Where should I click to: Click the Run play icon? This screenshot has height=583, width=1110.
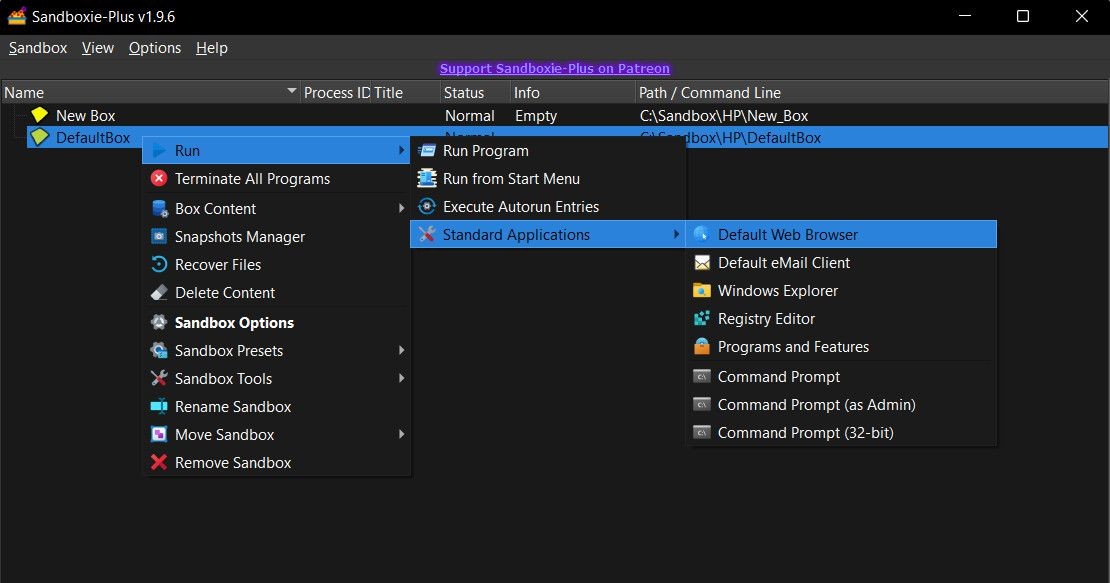(159, 151)
